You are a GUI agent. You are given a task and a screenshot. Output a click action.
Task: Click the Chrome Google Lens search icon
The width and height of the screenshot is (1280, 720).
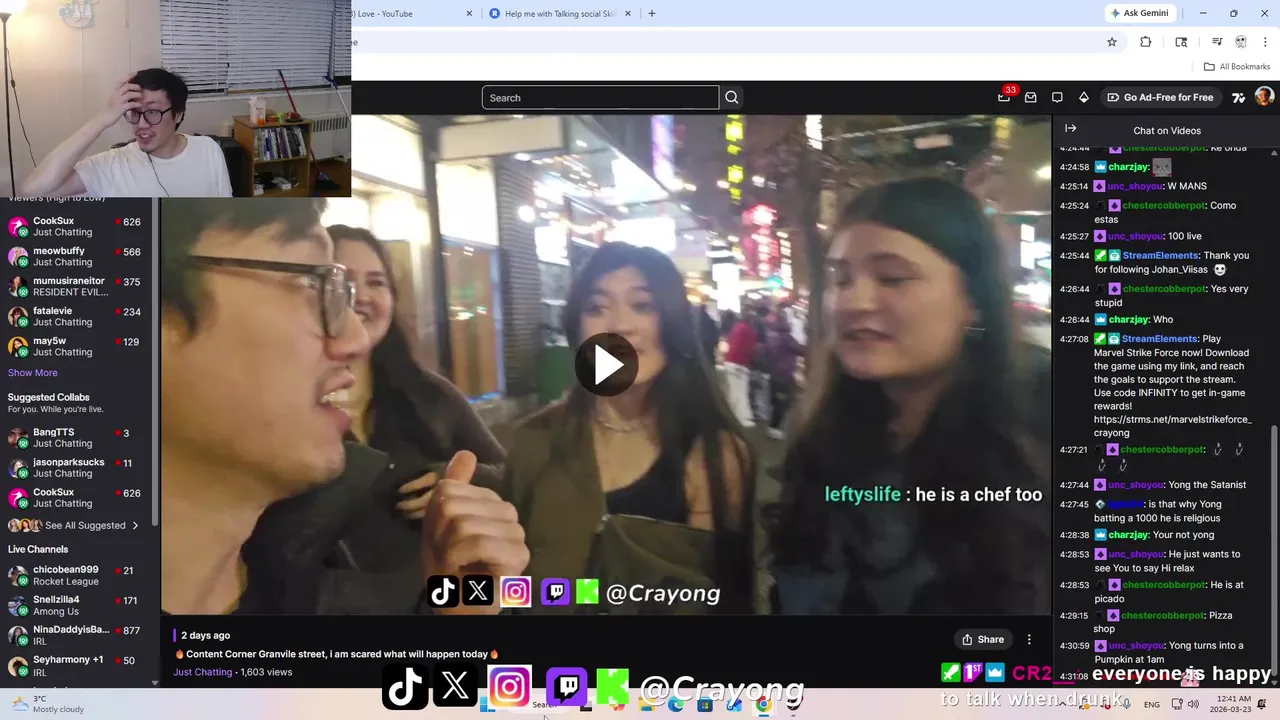[x=1181, y=42]
